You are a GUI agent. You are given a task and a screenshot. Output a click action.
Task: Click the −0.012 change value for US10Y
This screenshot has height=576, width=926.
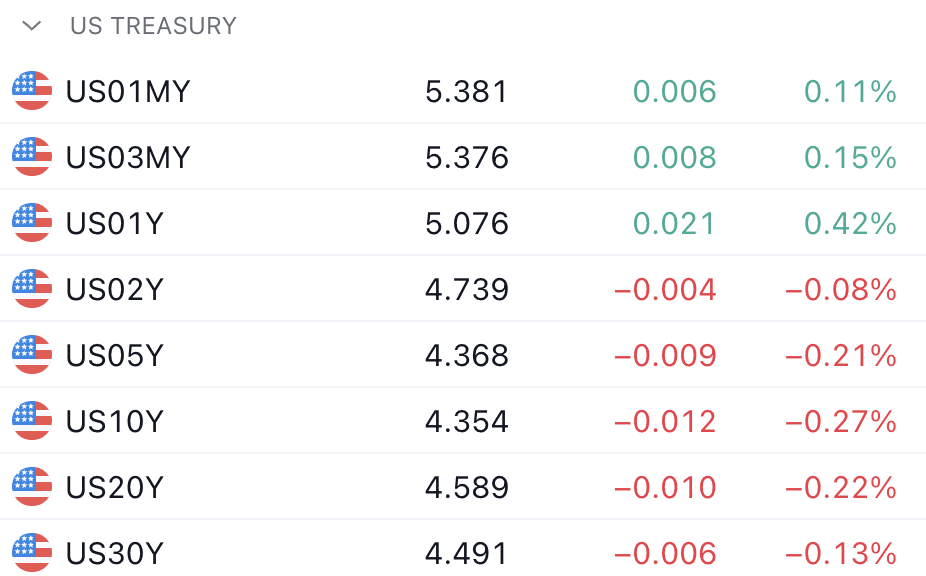click(665, 422)
